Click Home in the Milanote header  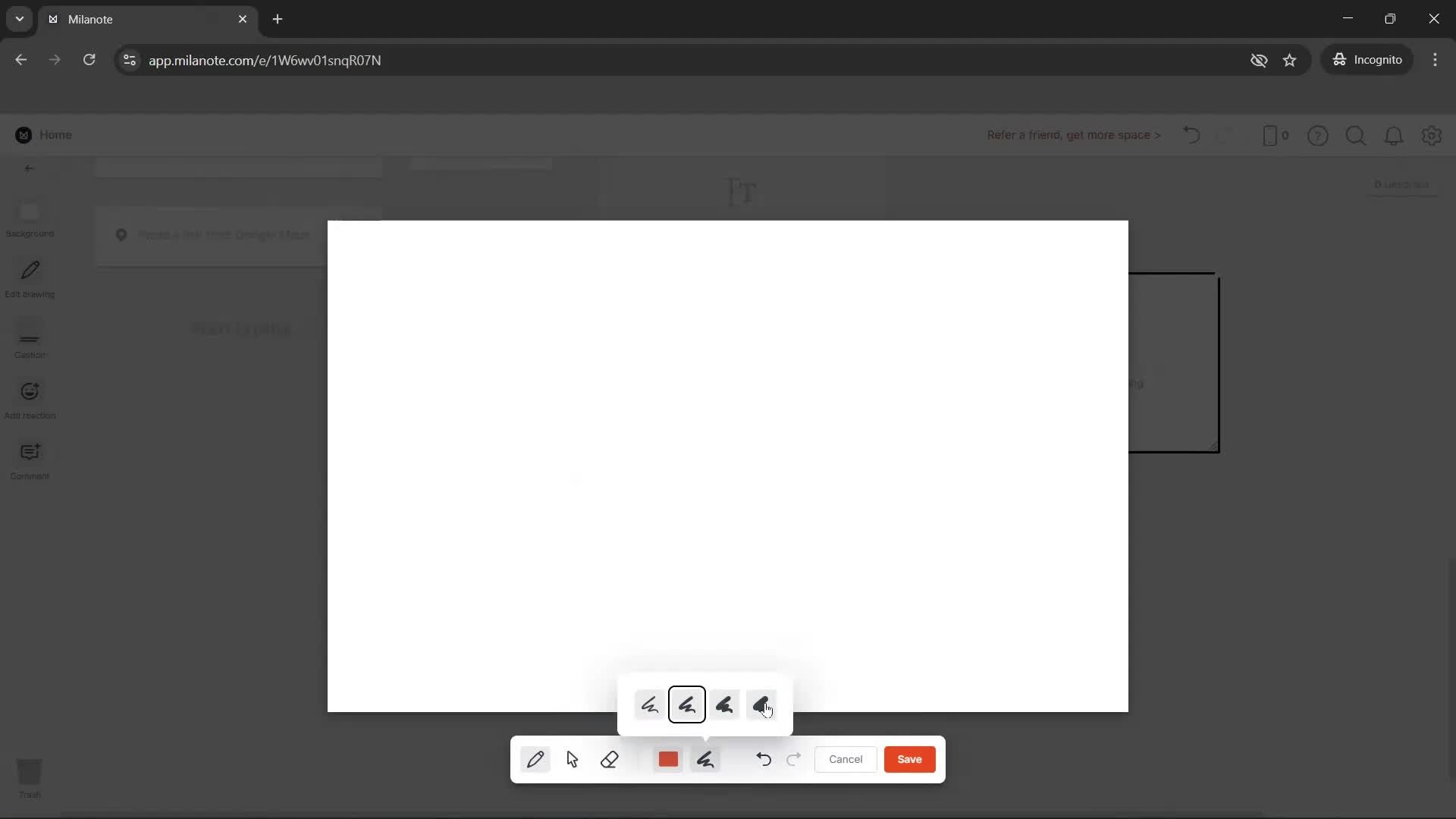click(45, 134)
